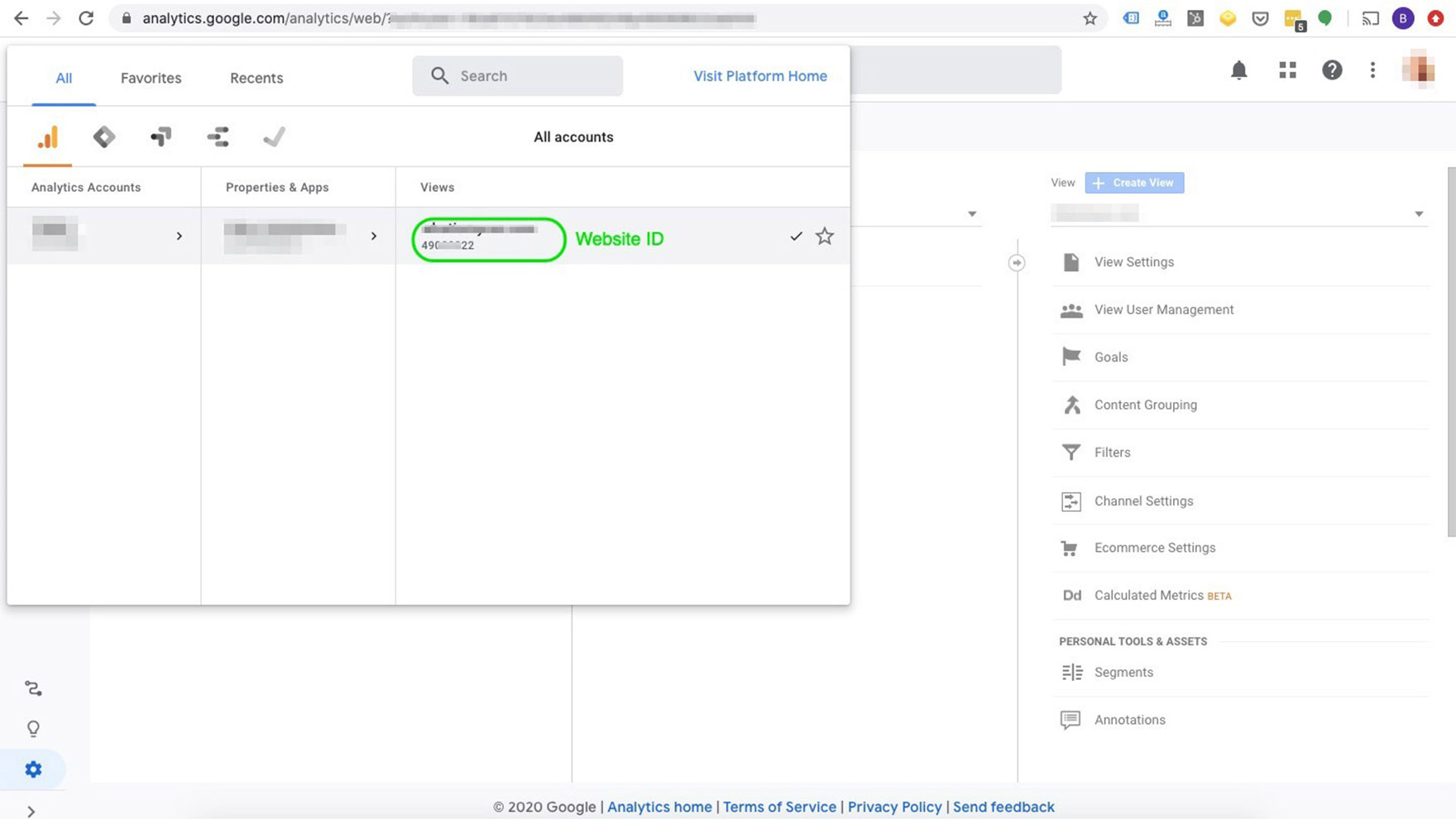
Task: Expand the left sidebar navigation arrow
Action: pos(31,812)
